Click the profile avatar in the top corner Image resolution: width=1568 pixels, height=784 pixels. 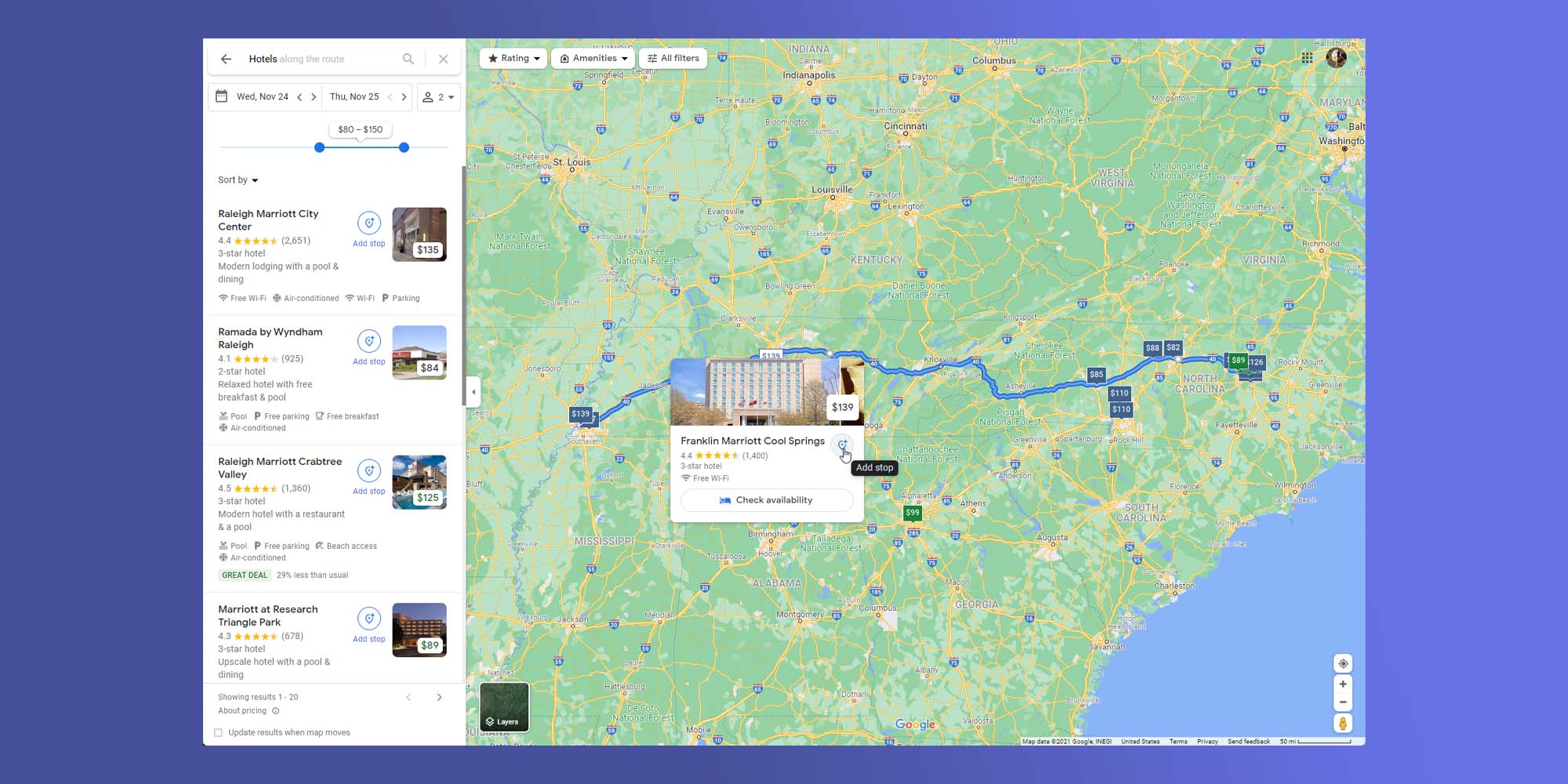tap(1336, 57)
